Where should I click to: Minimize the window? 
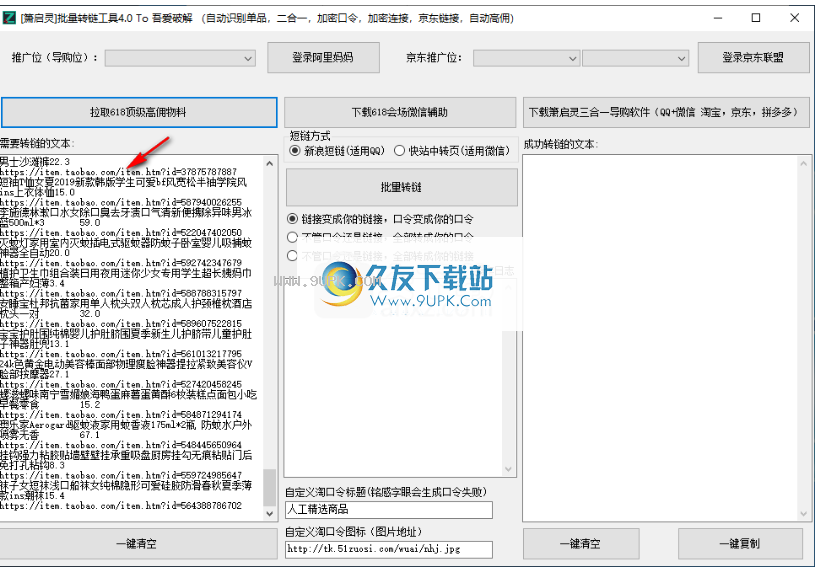click(718, 18)
